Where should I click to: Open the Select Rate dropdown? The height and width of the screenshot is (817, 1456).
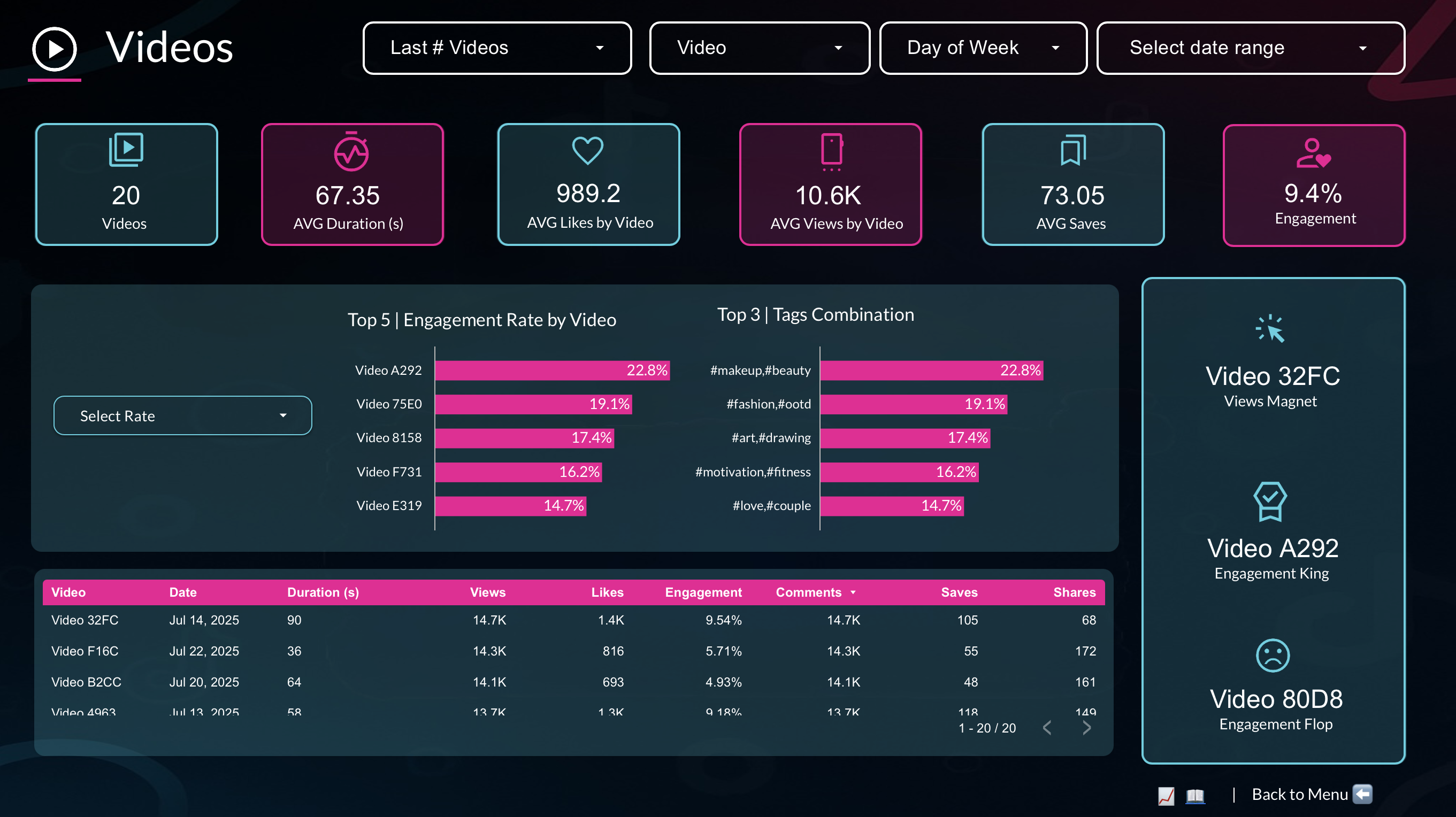(x=182, y=415)
